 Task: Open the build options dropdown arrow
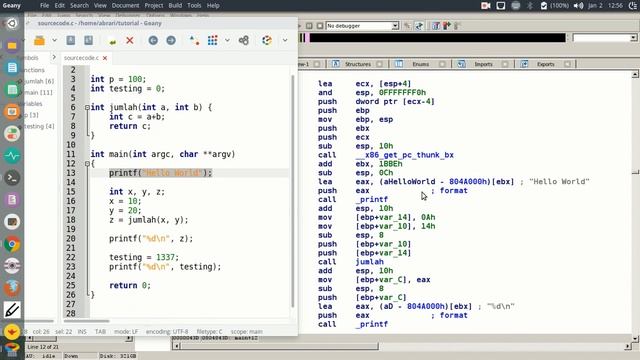[x=227, y=40]
